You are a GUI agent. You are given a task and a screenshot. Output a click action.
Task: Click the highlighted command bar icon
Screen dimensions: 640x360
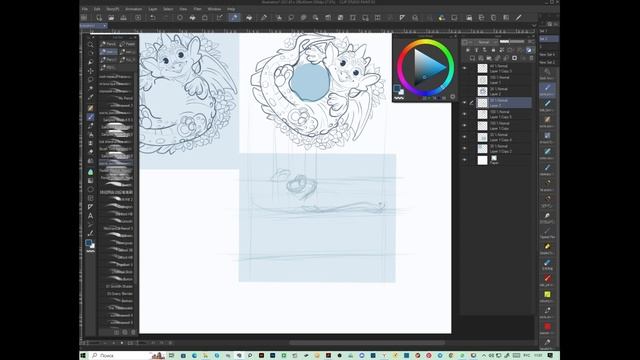pyautogui.click(x=235, y=18)
